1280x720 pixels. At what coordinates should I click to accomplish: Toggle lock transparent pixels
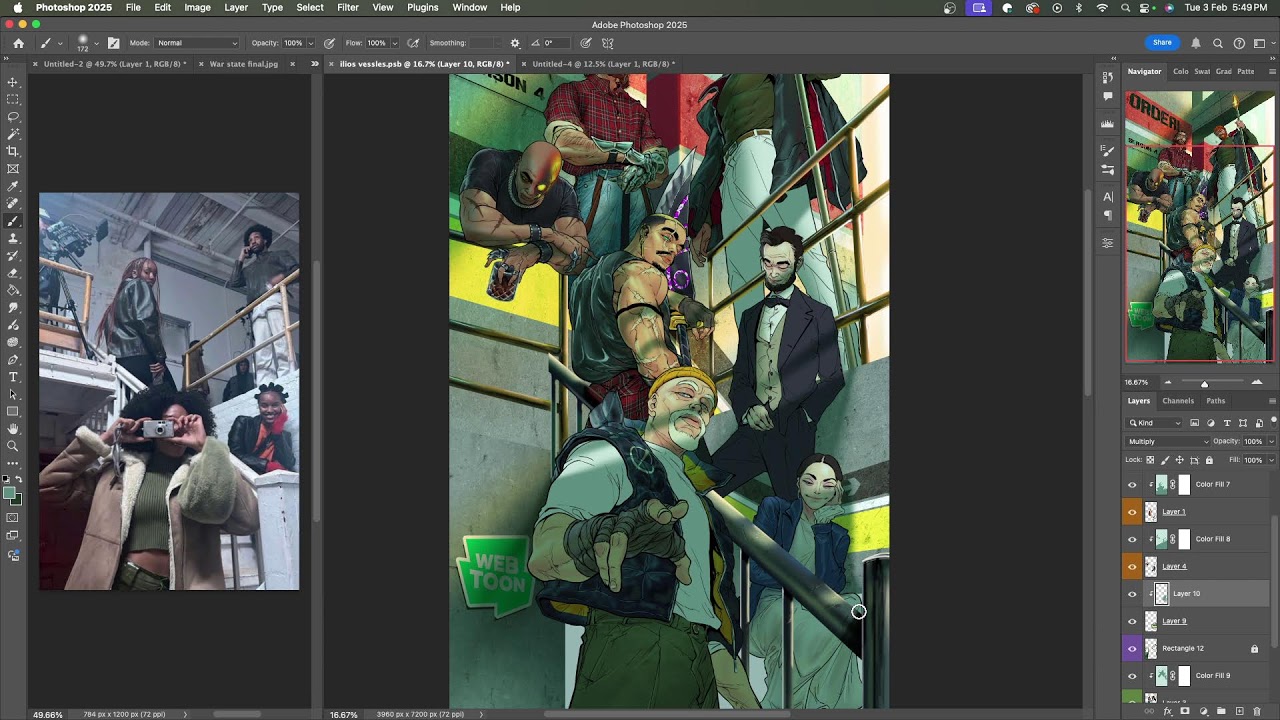tap(1150, 460)
